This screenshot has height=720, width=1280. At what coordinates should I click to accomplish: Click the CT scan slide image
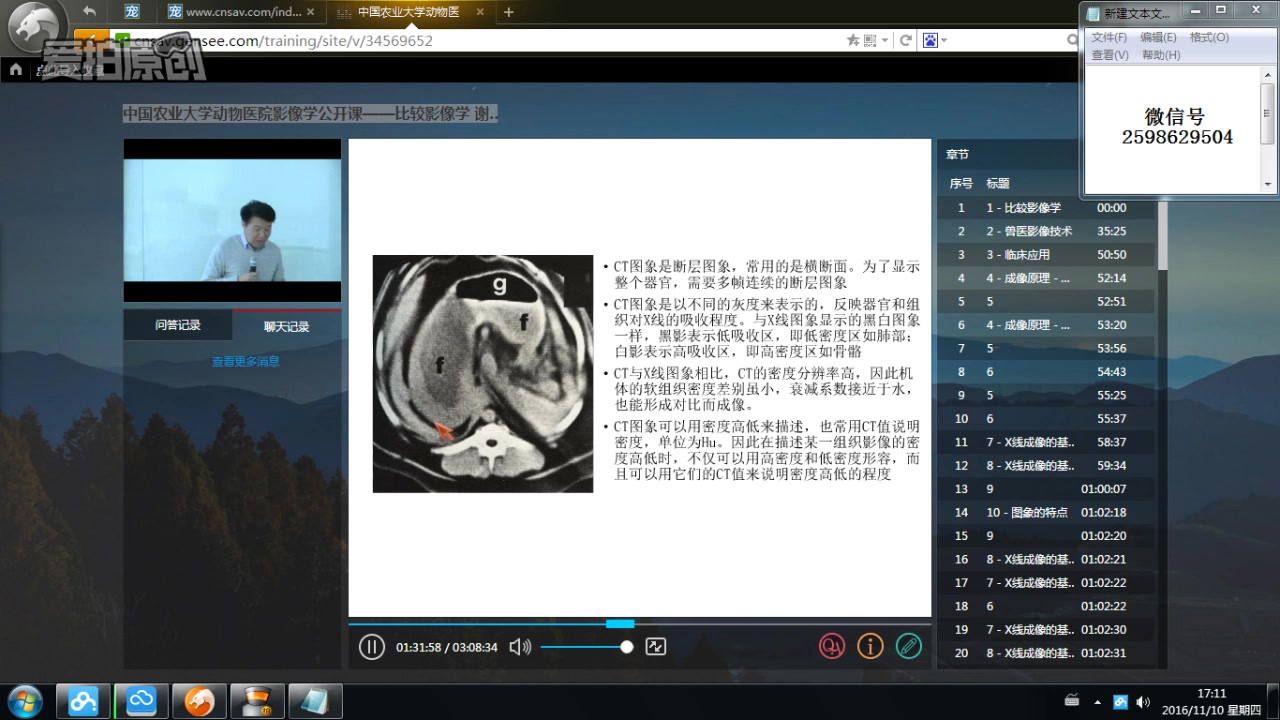coord(483,374)
